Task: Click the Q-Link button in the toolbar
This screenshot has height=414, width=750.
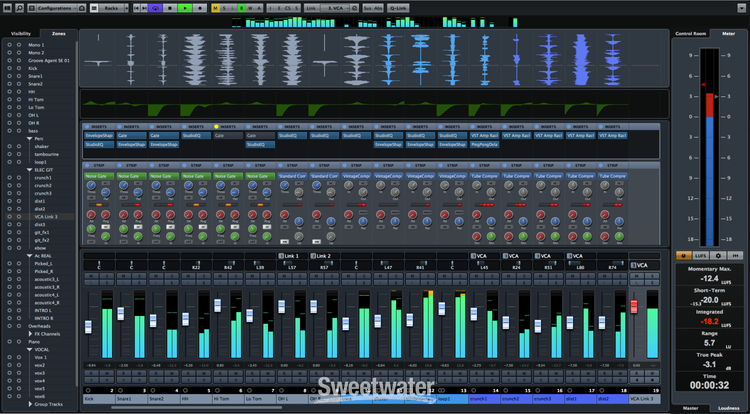Action: (x=399, y=7)
